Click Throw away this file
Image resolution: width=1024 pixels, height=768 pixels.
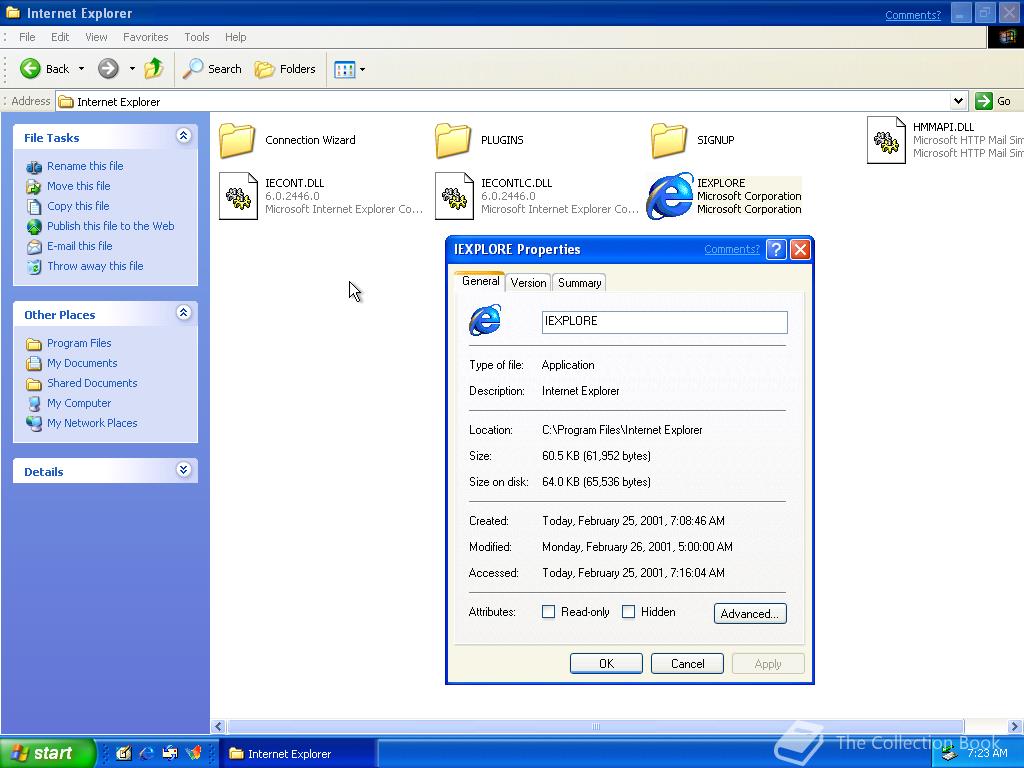[95, 266]
